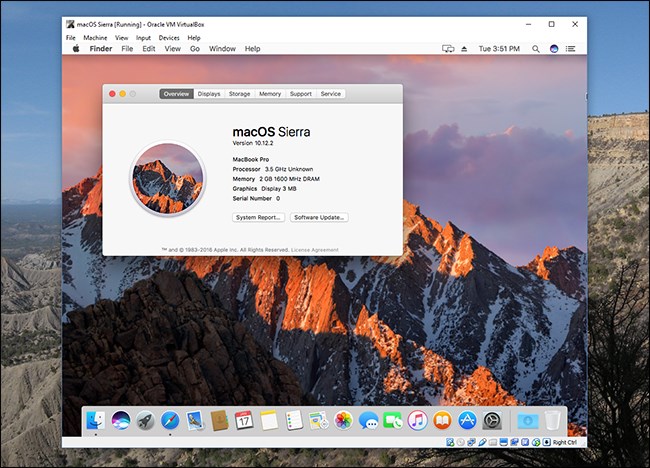This screenshot has height=468, width=650.
Task: Switch to the Memory tab
Action: pyautogui.click(x=270, y=94)
